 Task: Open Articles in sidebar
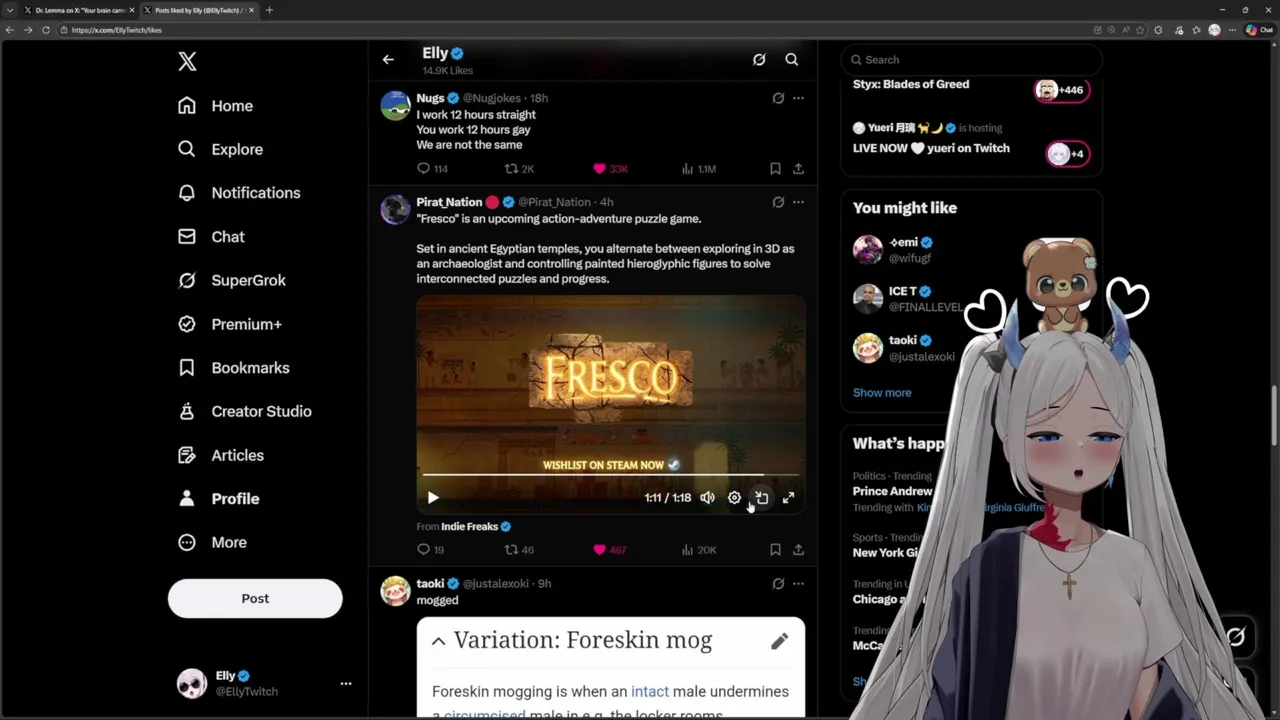(x=221, y=455)
